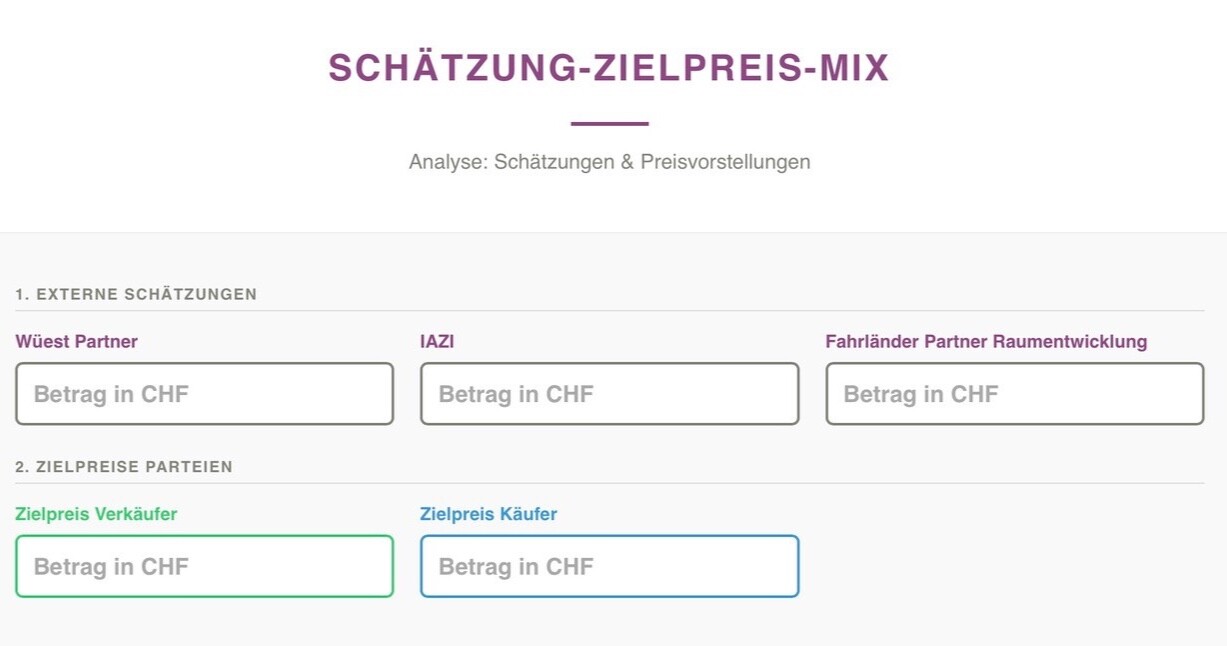The height and width of the screenshot is (646, 1227).
Task: Select the Fahrländer Partner Raumentwicklung input field
Action: [x=1014, y=394]
